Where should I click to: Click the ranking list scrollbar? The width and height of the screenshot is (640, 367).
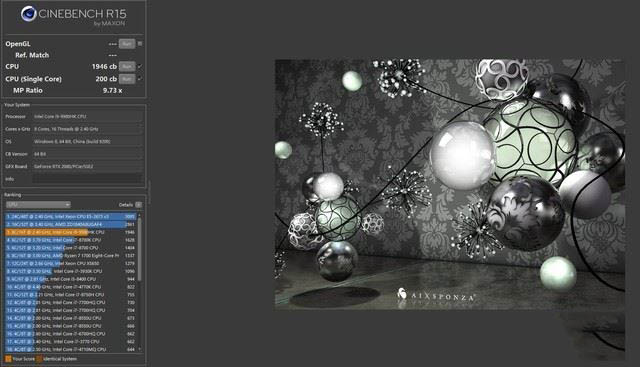140,249
